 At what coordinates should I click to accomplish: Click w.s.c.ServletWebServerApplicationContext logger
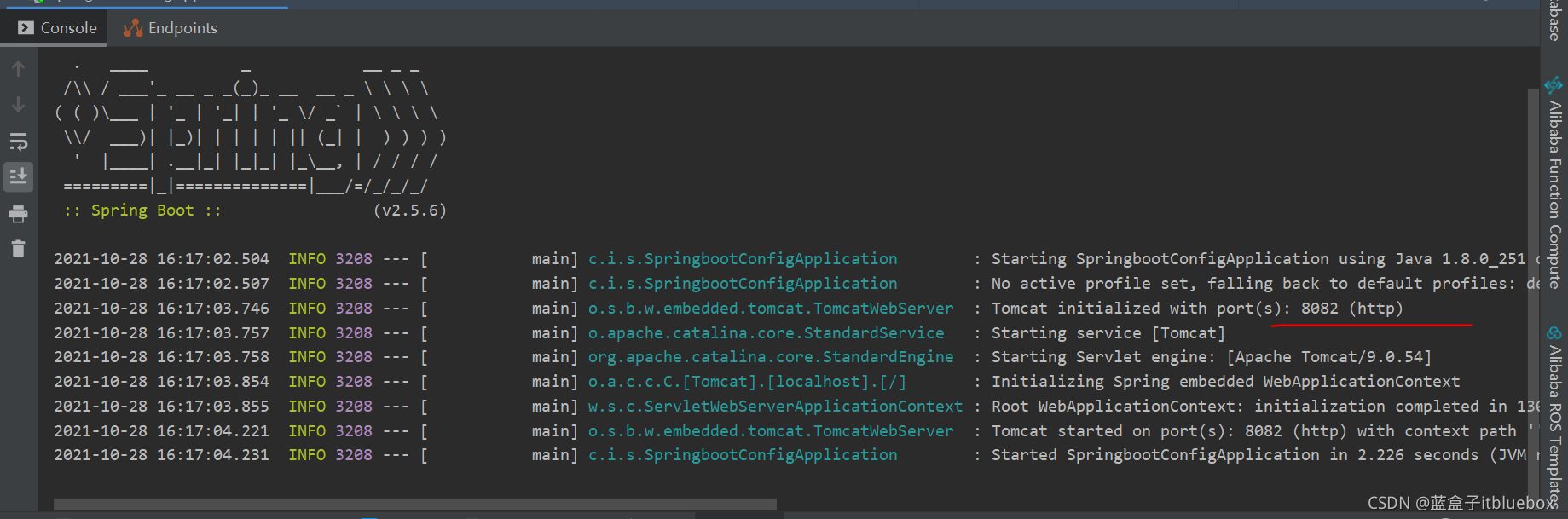[775, 407]
